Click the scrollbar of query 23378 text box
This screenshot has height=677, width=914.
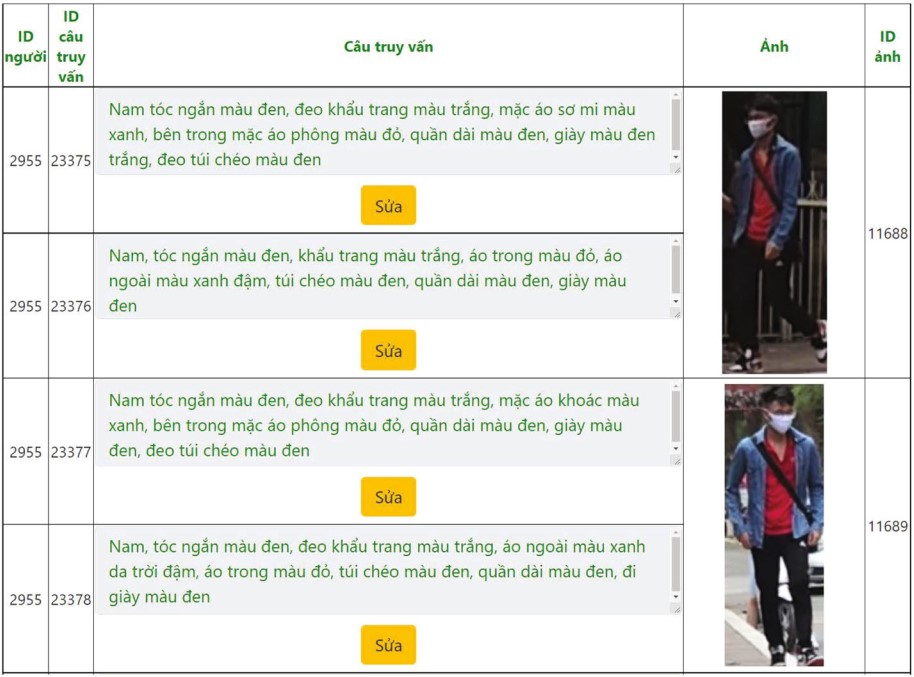click(676, 564)
